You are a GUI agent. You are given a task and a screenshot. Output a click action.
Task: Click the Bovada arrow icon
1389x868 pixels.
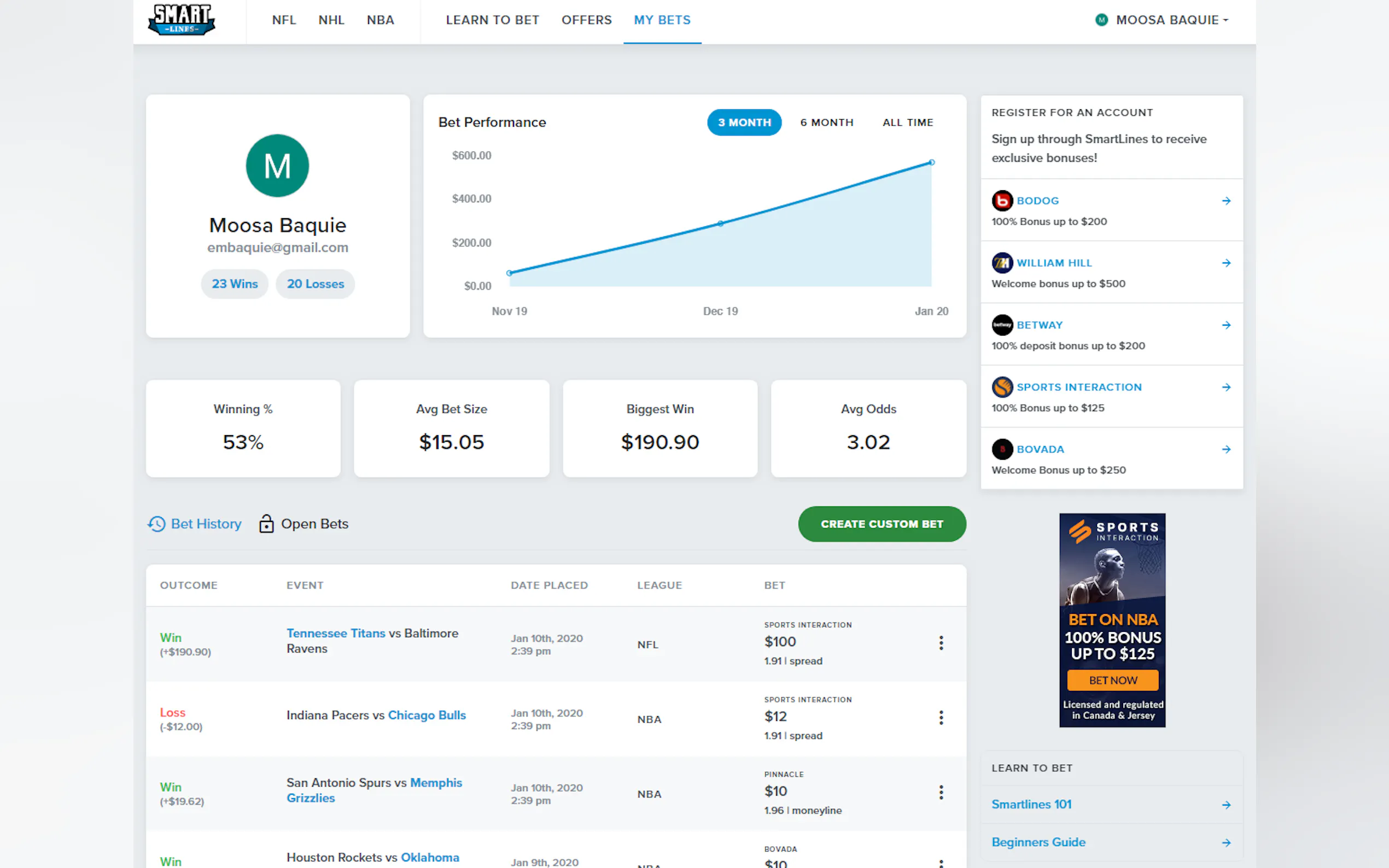1226,449
